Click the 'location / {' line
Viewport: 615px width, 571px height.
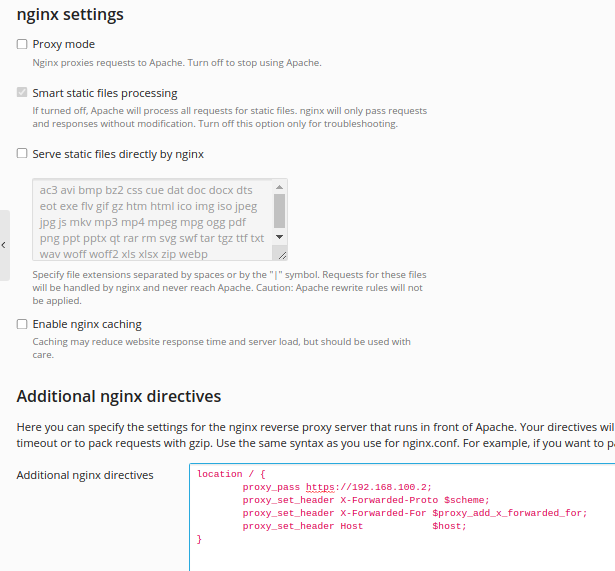point(231,474)
